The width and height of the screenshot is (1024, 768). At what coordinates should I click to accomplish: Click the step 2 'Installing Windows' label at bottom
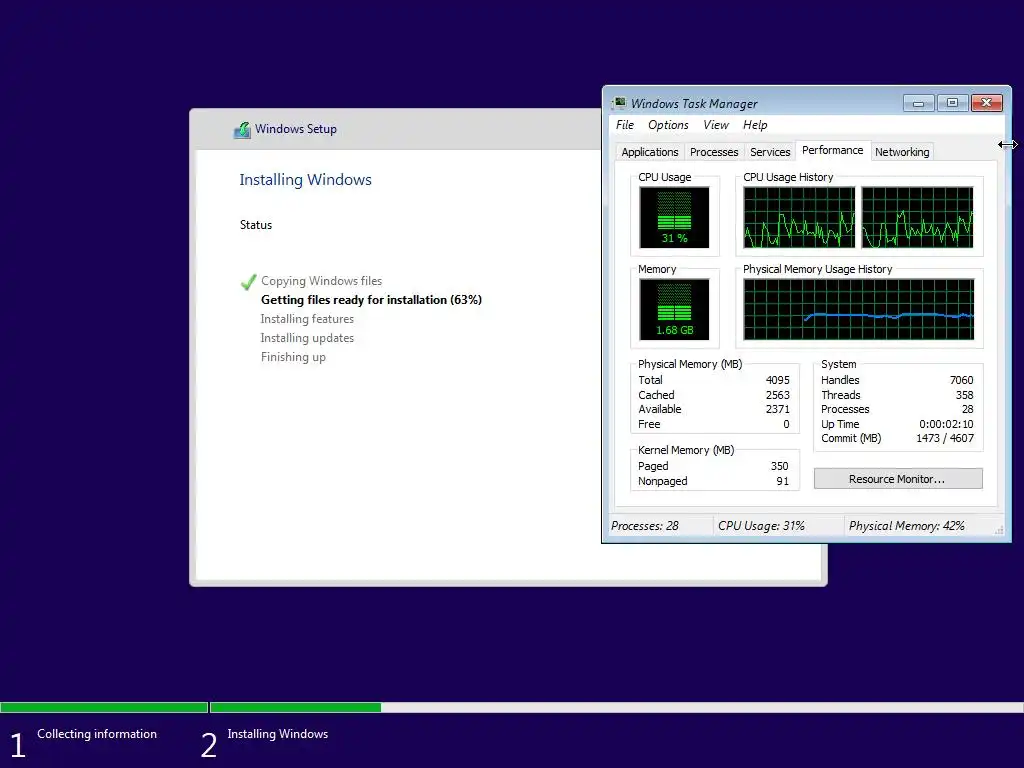pos(278,734)
